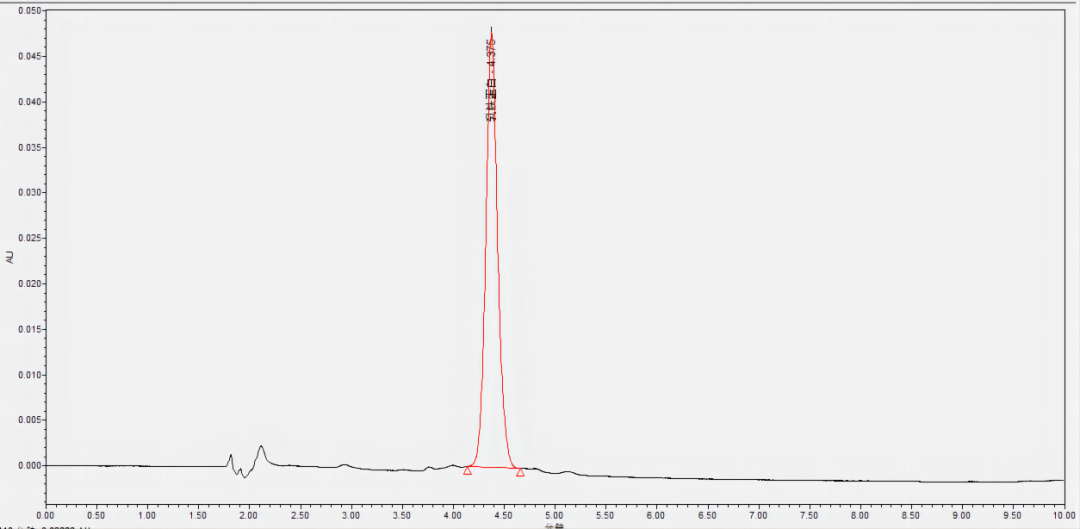Click the 3.50 time-axis tick label
Image resolution: width=1080 pixels, height=529 pixels.
(x=402, y=515)
